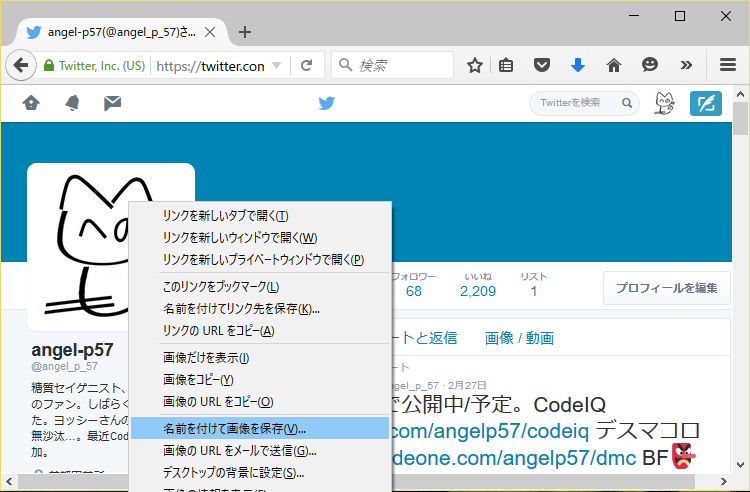Click the Twitter bird favicon on tab

[33, 32]
